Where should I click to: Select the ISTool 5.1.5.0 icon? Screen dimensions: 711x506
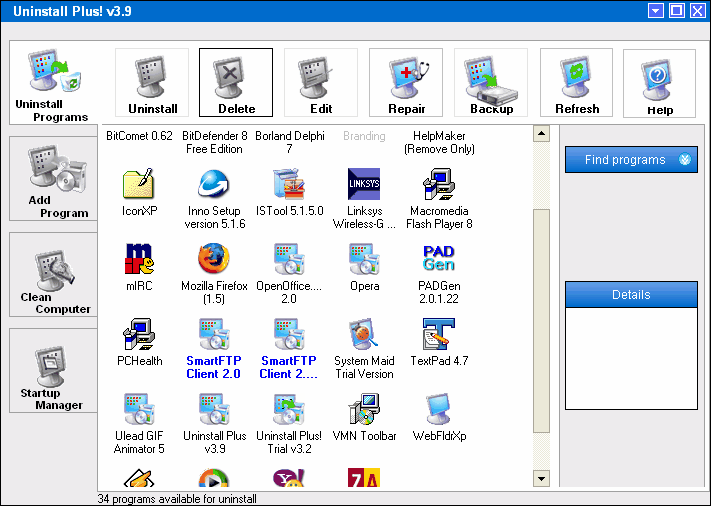tap(289, 184)
